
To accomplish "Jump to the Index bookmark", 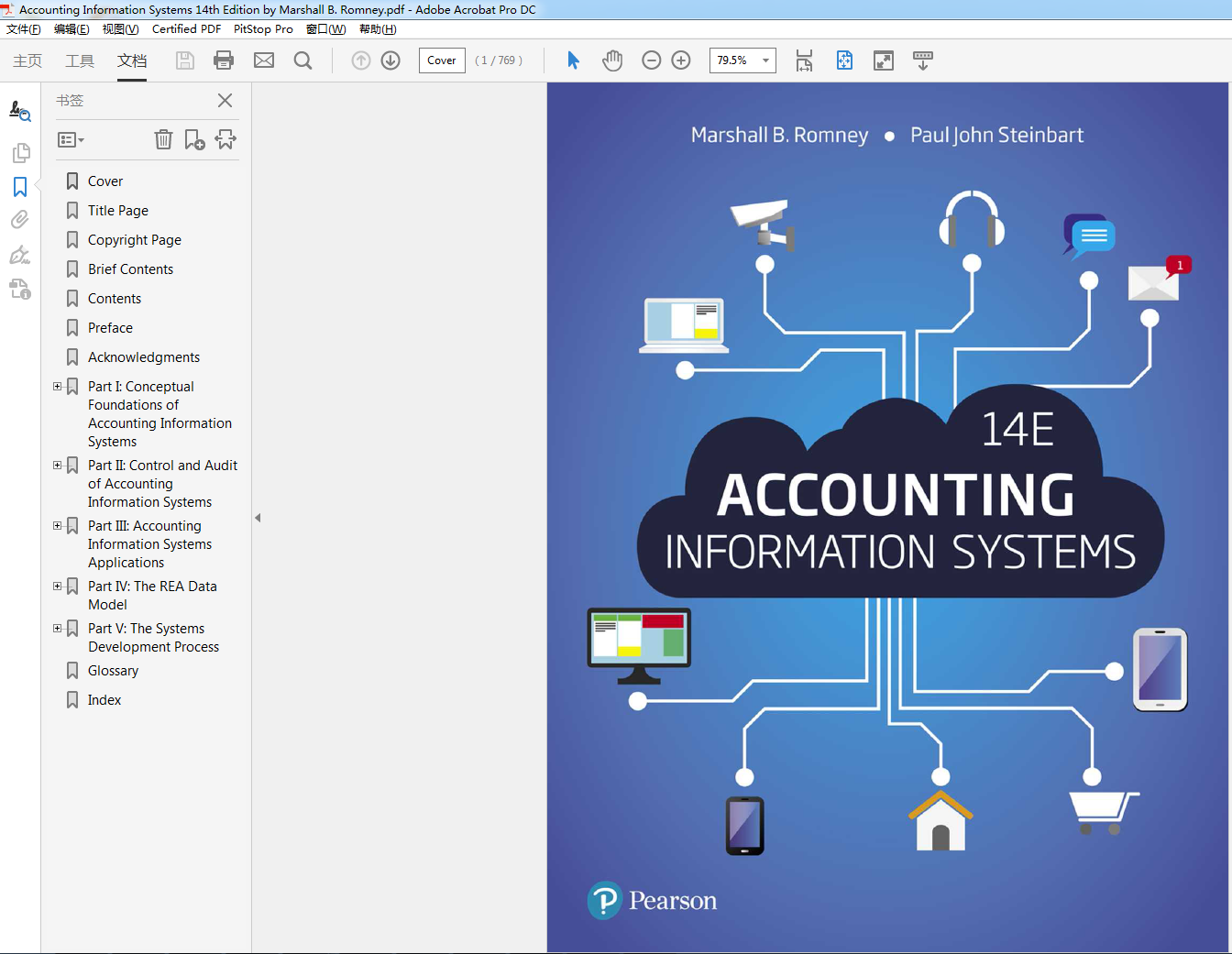I will pyautogui.click(x=104, y=700).
